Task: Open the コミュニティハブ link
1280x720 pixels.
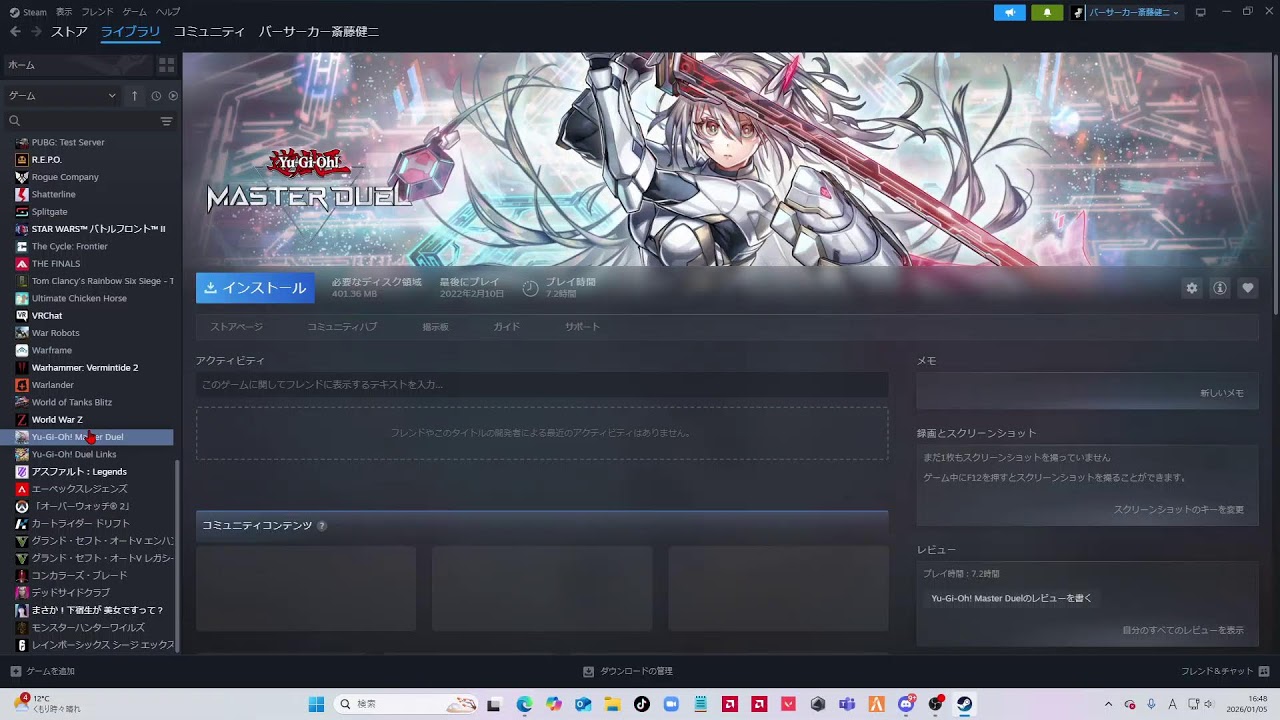Action: [x=342, y=327]
